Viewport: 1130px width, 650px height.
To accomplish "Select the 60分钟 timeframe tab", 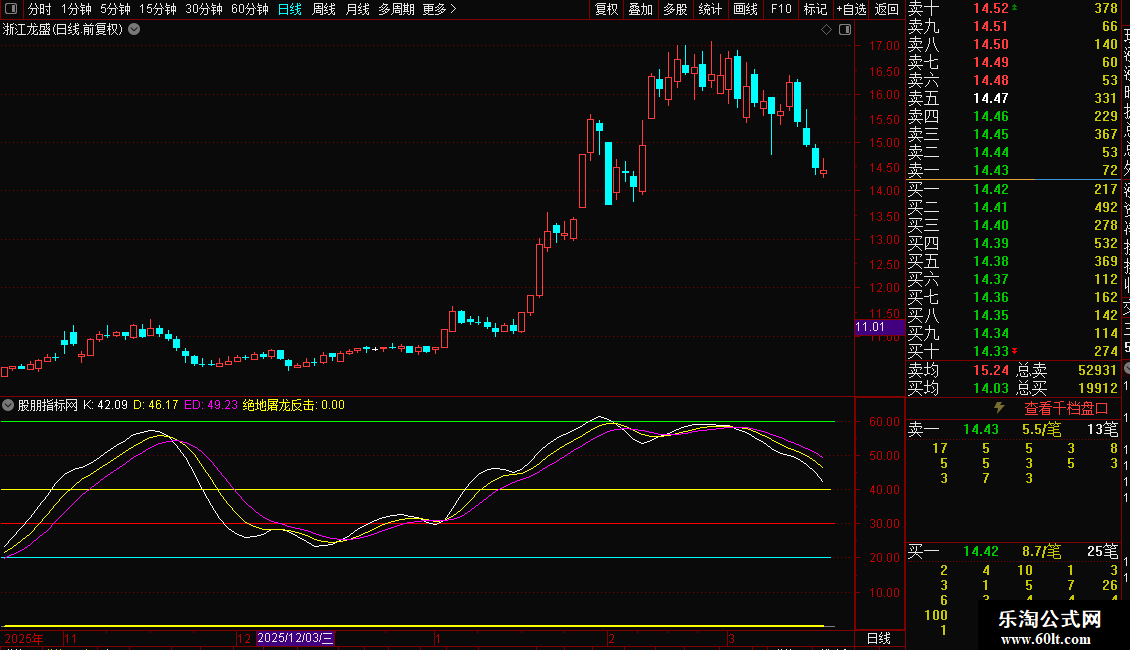I will click(x=249, y=9).
